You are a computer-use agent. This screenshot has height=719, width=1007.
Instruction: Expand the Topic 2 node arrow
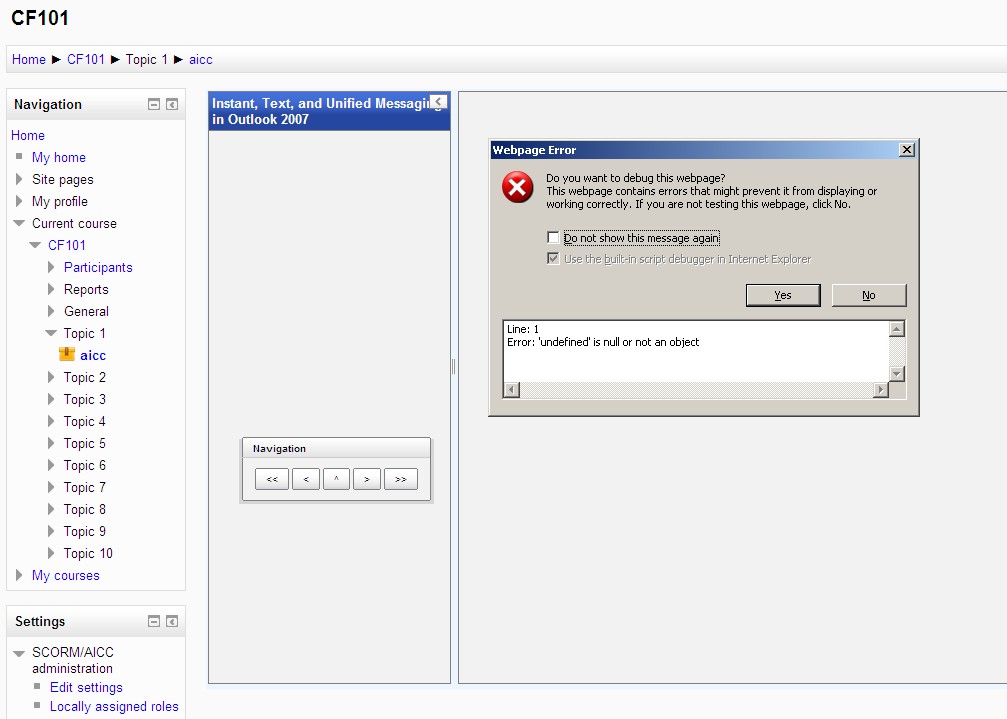51,377
